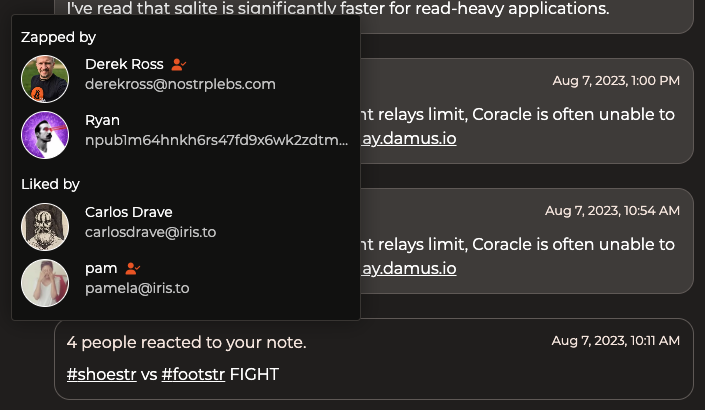Select the Ryan name in Zapped by

[x=102, y=120]
